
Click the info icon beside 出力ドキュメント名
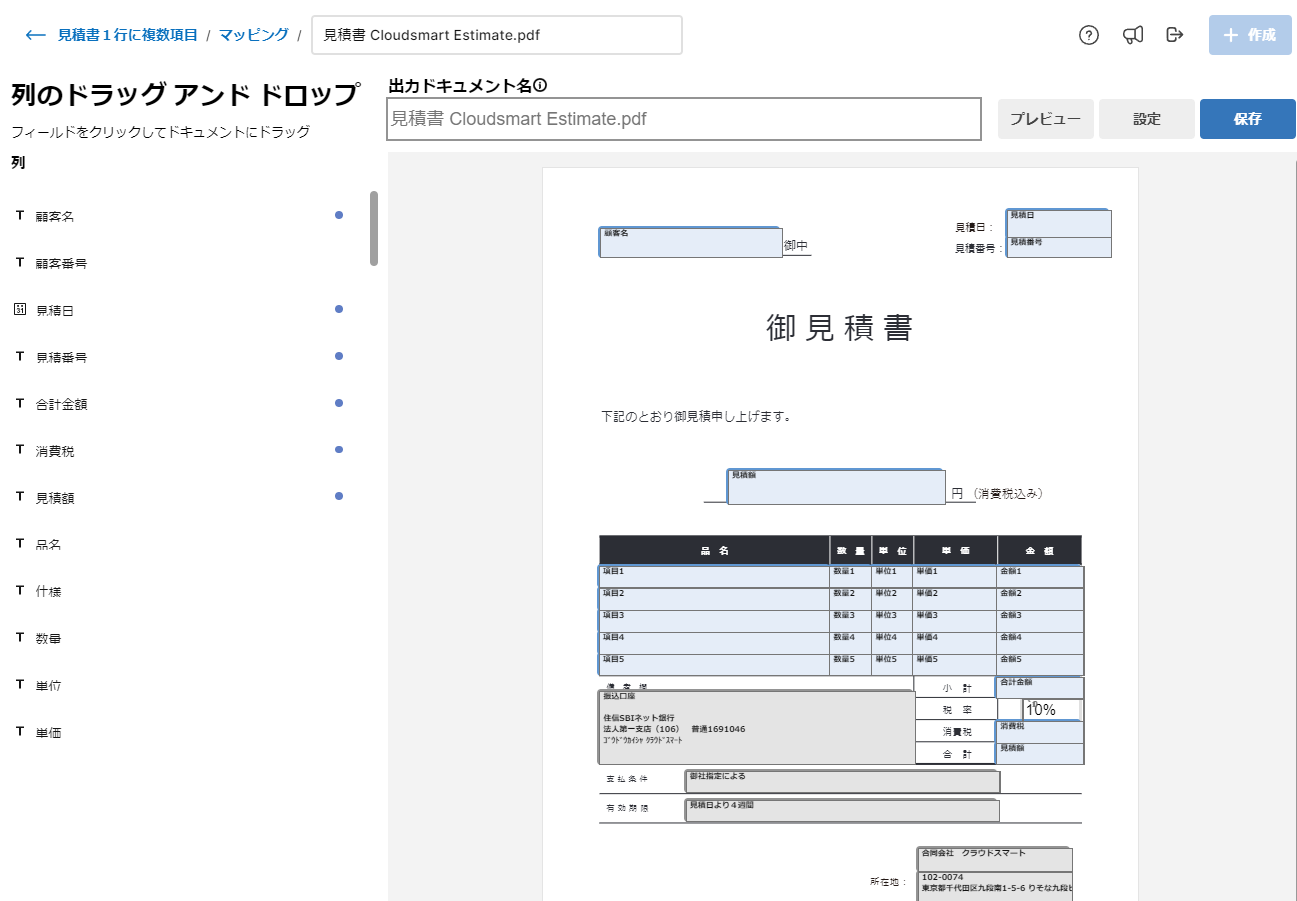540,86
